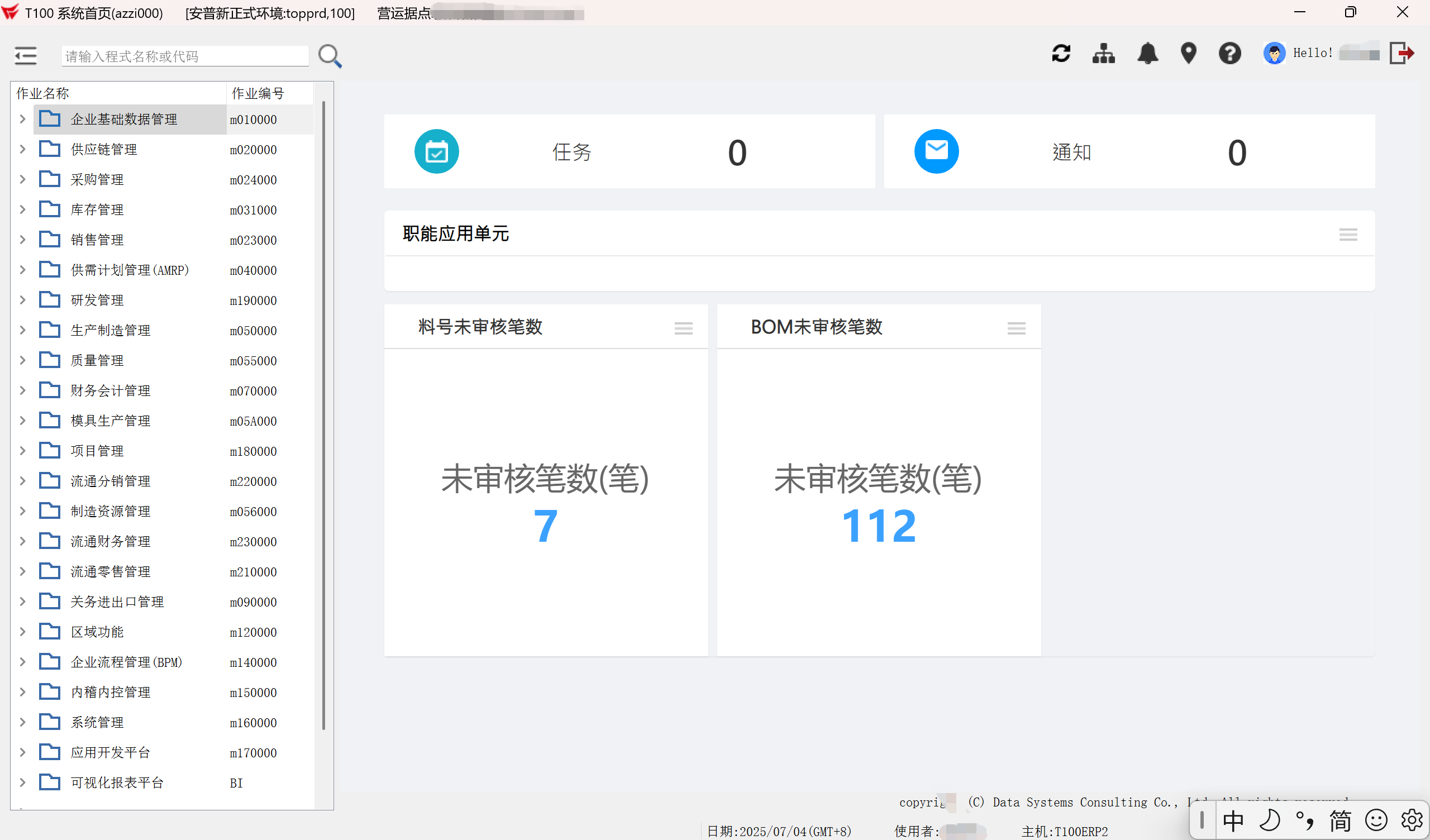Open the 料号未审核笔数 widget menu
The image size is (1430, 840).
pos(683,328)
